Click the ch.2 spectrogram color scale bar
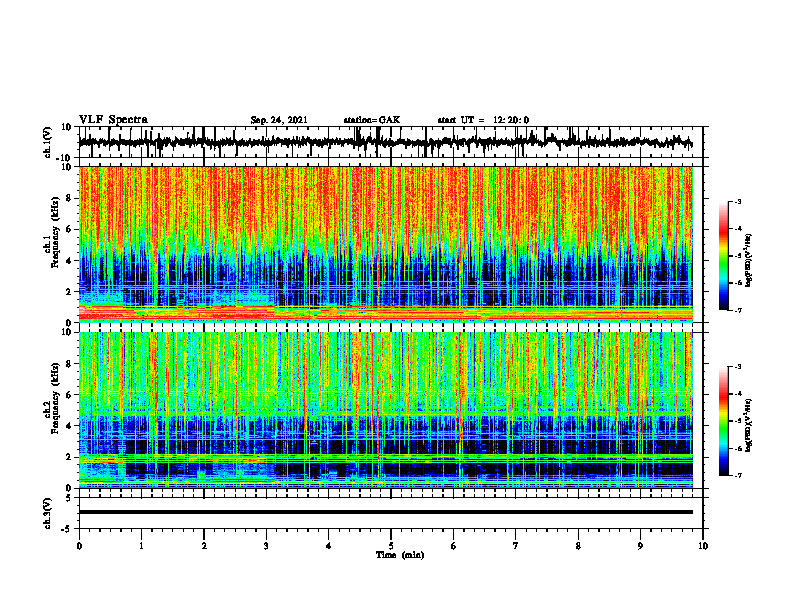The height and width of the screenshot is (612, 792). tap(724, 421)
